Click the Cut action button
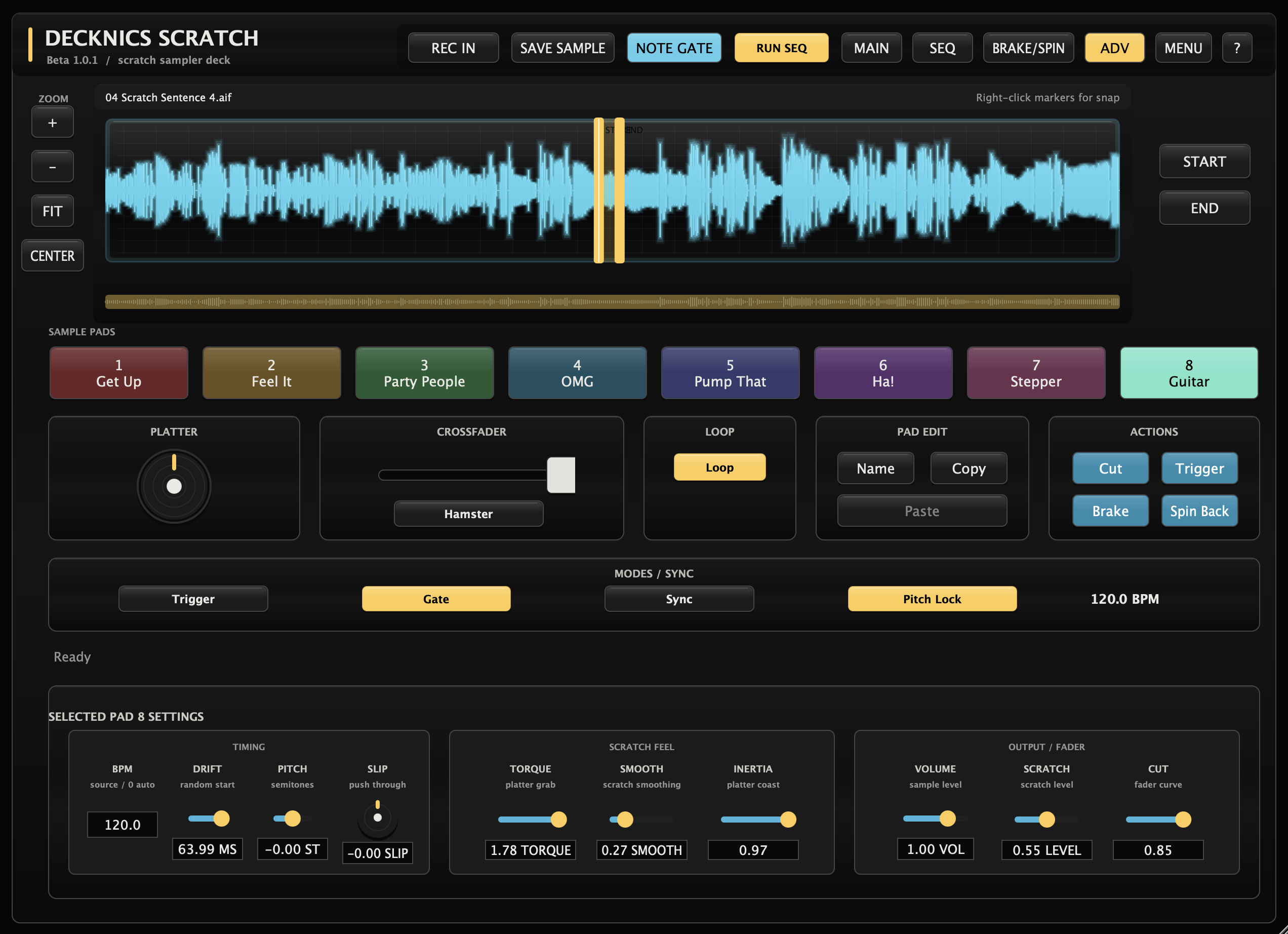The width and height of the screenshot is (1288, 934). pos(1110,468)
